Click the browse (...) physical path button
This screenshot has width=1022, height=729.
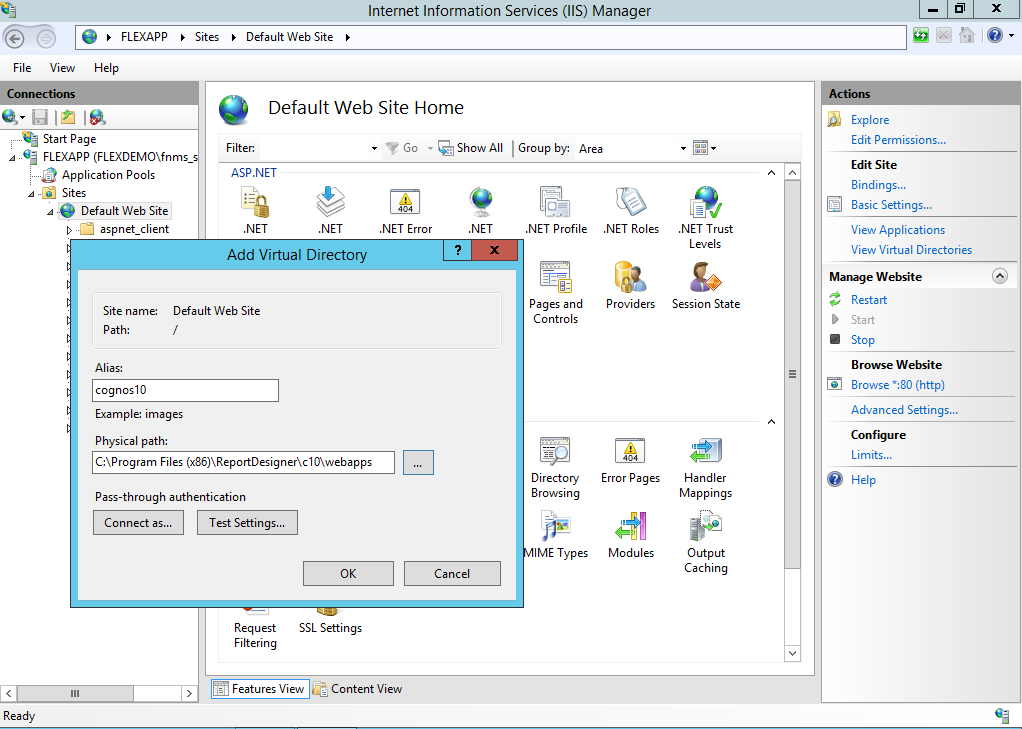tap(418, 462)
